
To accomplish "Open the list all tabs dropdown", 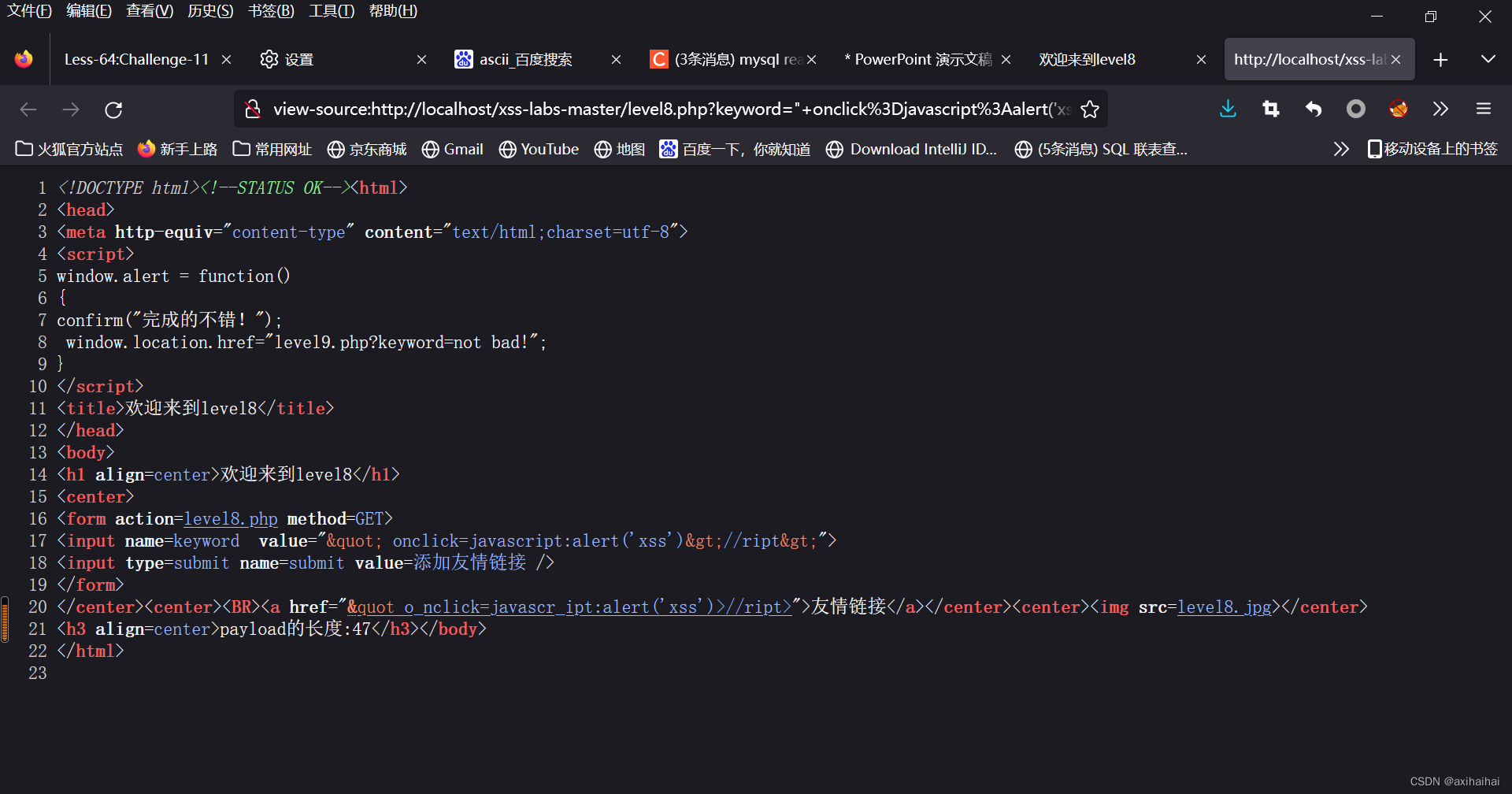I will coord(1488,58).
